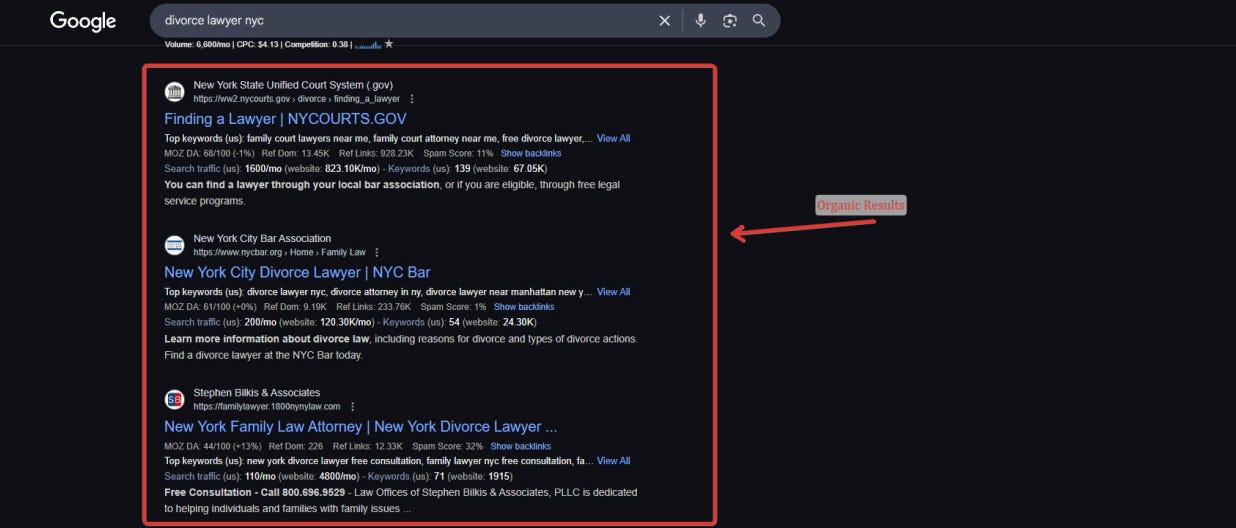Click 'View All' keywords for NYCOURTS.GOV result
This screenshot has width=1236, height=528.
[613, 138]
